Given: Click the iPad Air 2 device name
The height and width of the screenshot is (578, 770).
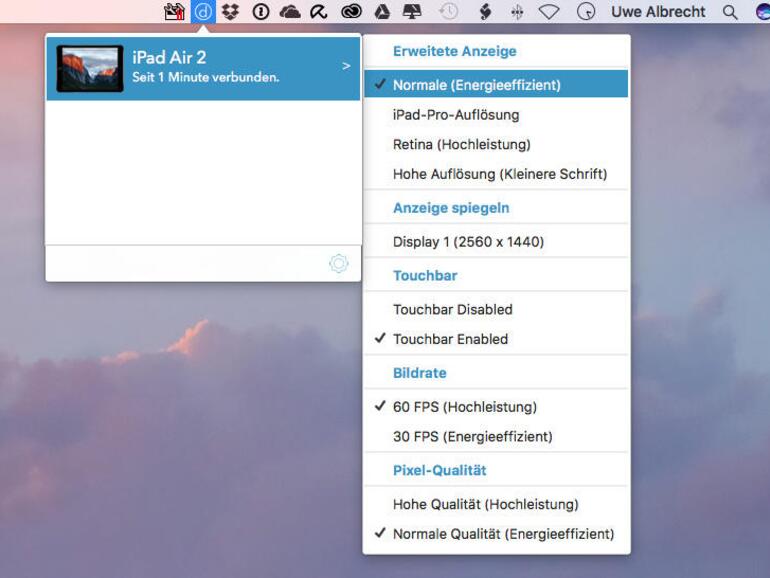Looking at the screenshot, I should [x=169, y=57].
